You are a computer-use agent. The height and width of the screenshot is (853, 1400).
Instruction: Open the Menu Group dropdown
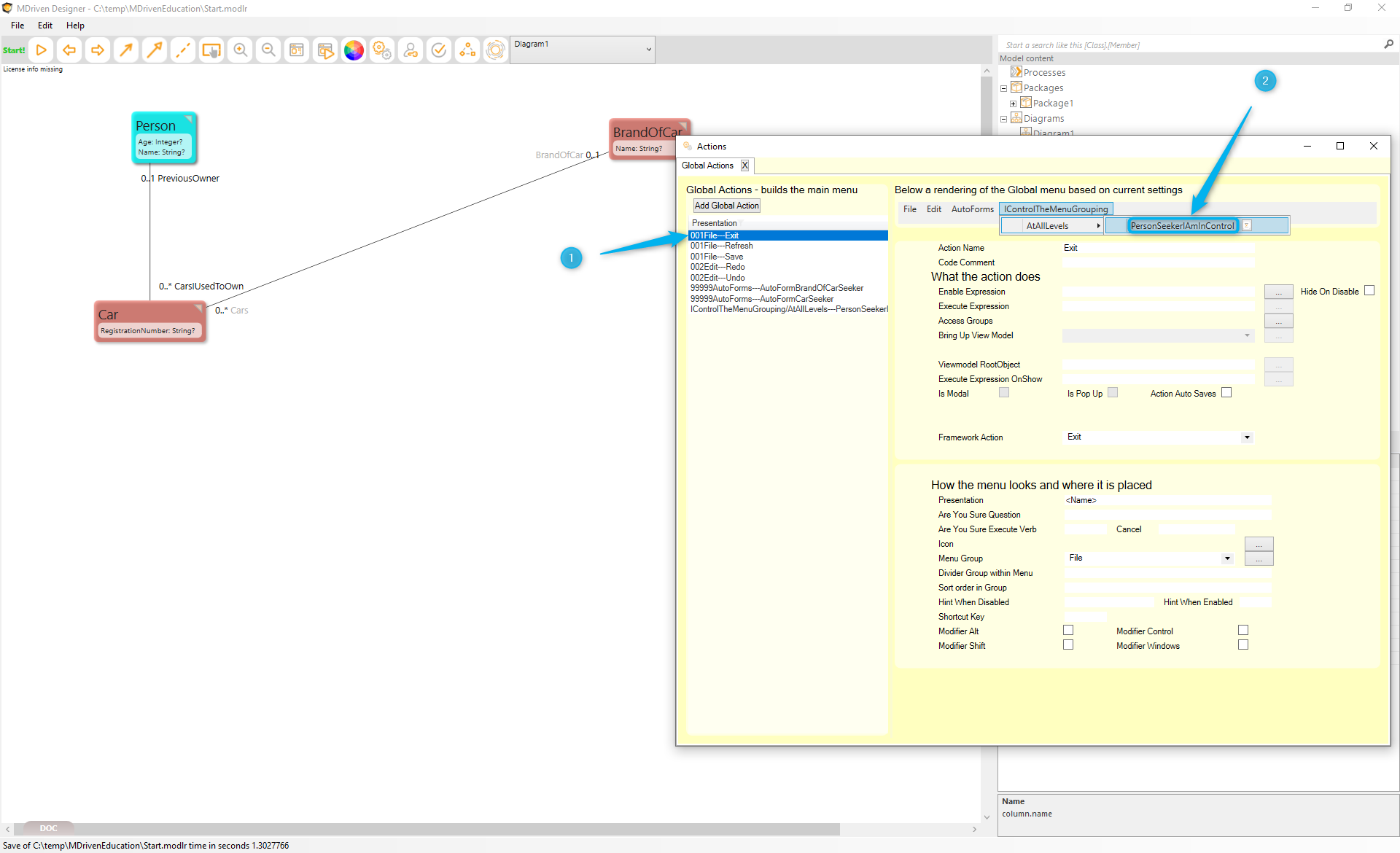tap(1227, 558)
